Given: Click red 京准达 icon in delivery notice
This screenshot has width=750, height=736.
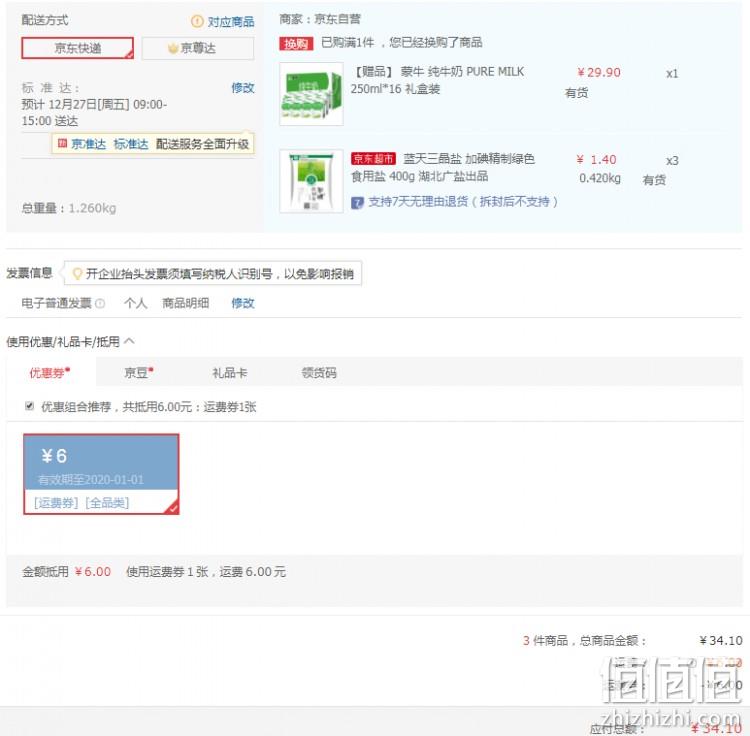Looking at the screenshot, I should coord(62,143).
